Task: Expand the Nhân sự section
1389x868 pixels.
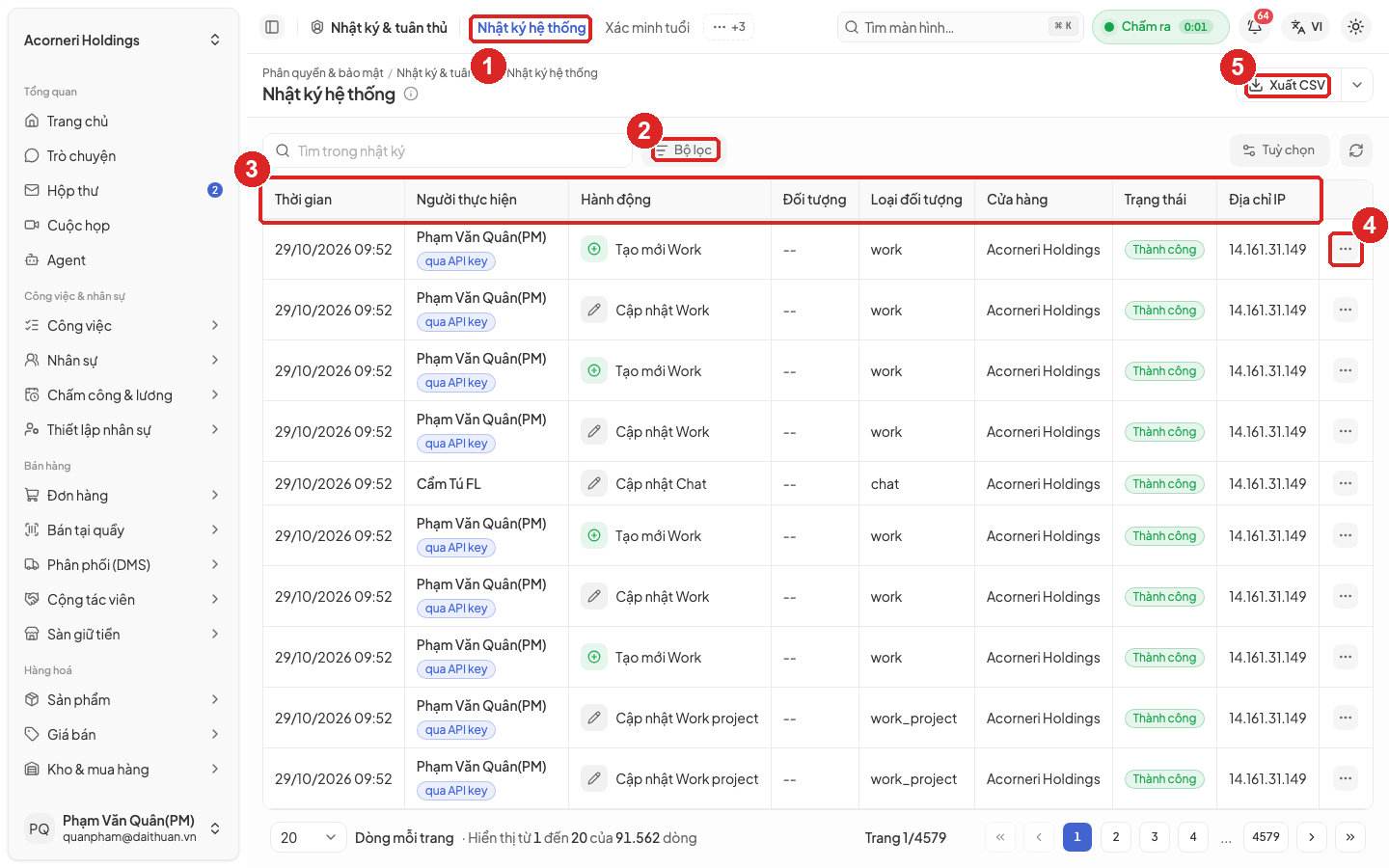Action: click(x=123, y=361)
